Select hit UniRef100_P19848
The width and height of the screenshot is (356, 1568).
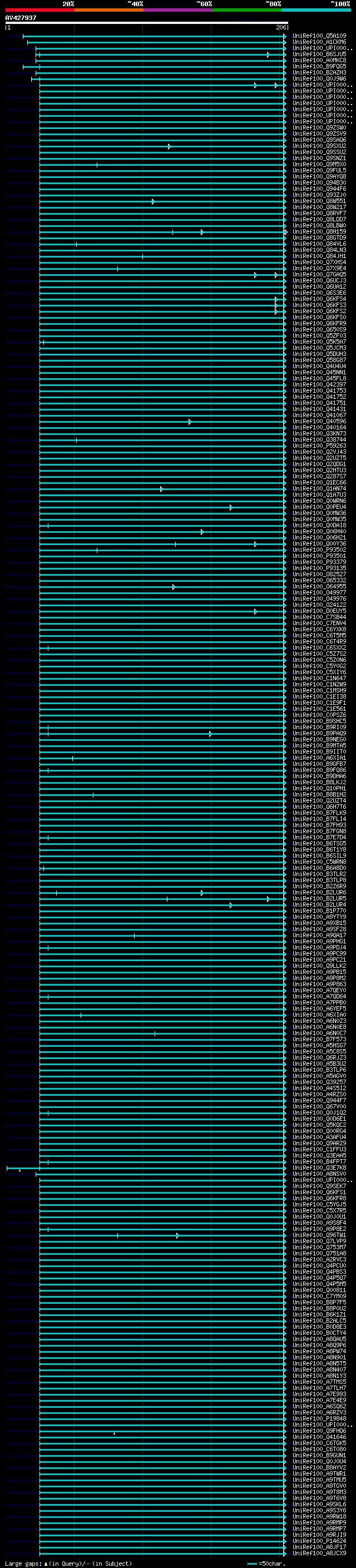pyautogui.click(x=319, y=1418)
